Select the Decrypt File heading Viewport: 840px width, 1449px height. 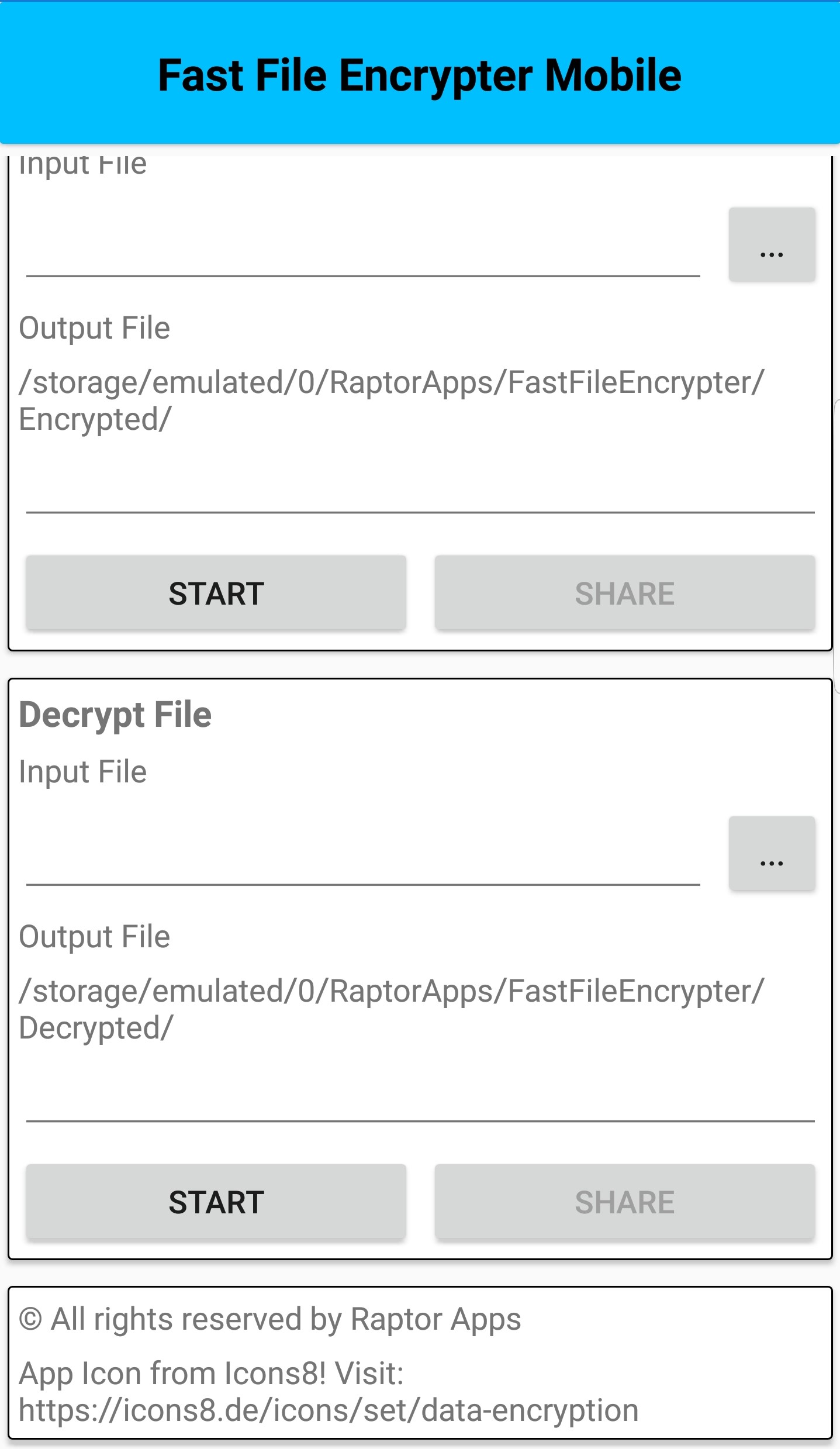point(115,715)
